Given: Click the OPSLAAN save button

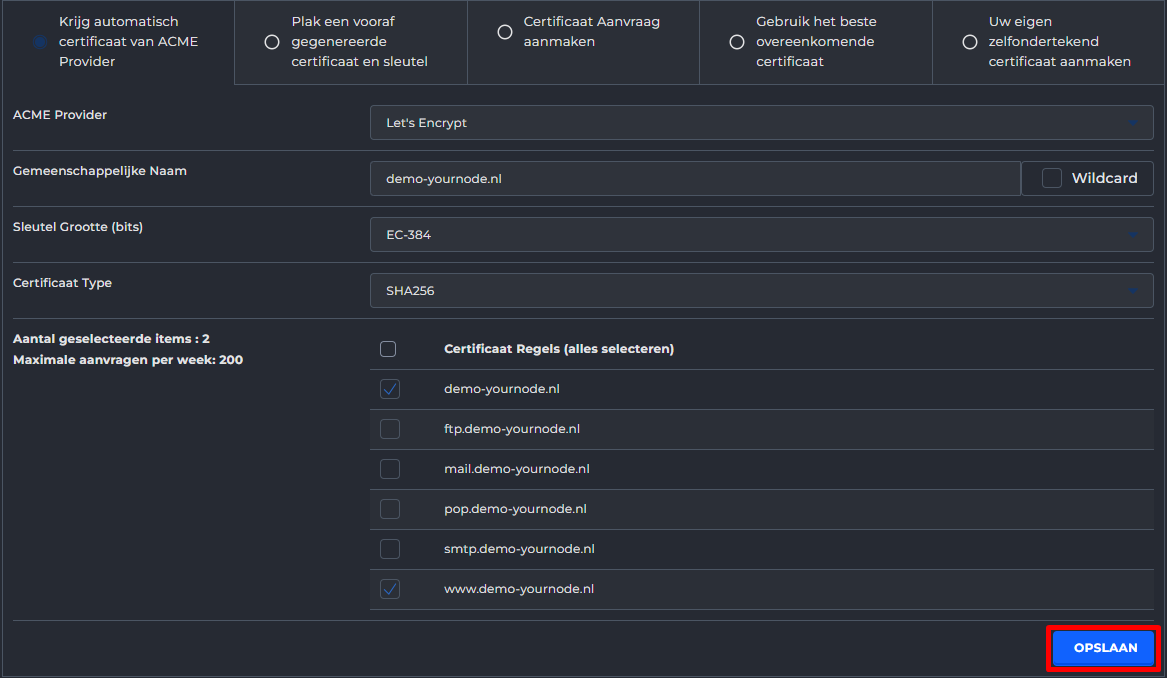Looking at the screenshot, I should coord(1104,648).
